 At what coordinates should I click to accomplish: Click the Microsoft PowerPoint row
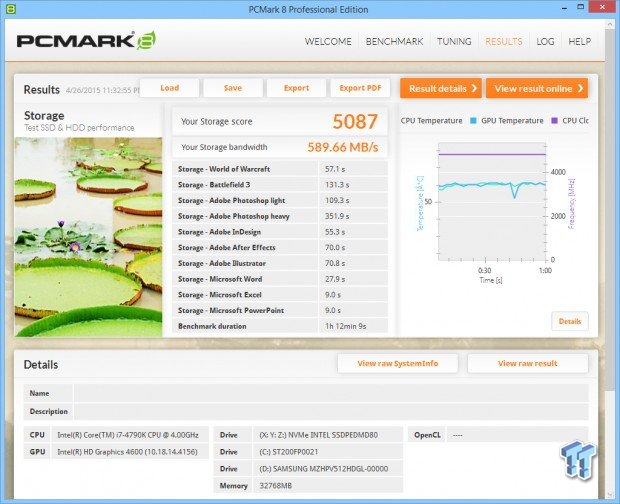click(280, 310)
